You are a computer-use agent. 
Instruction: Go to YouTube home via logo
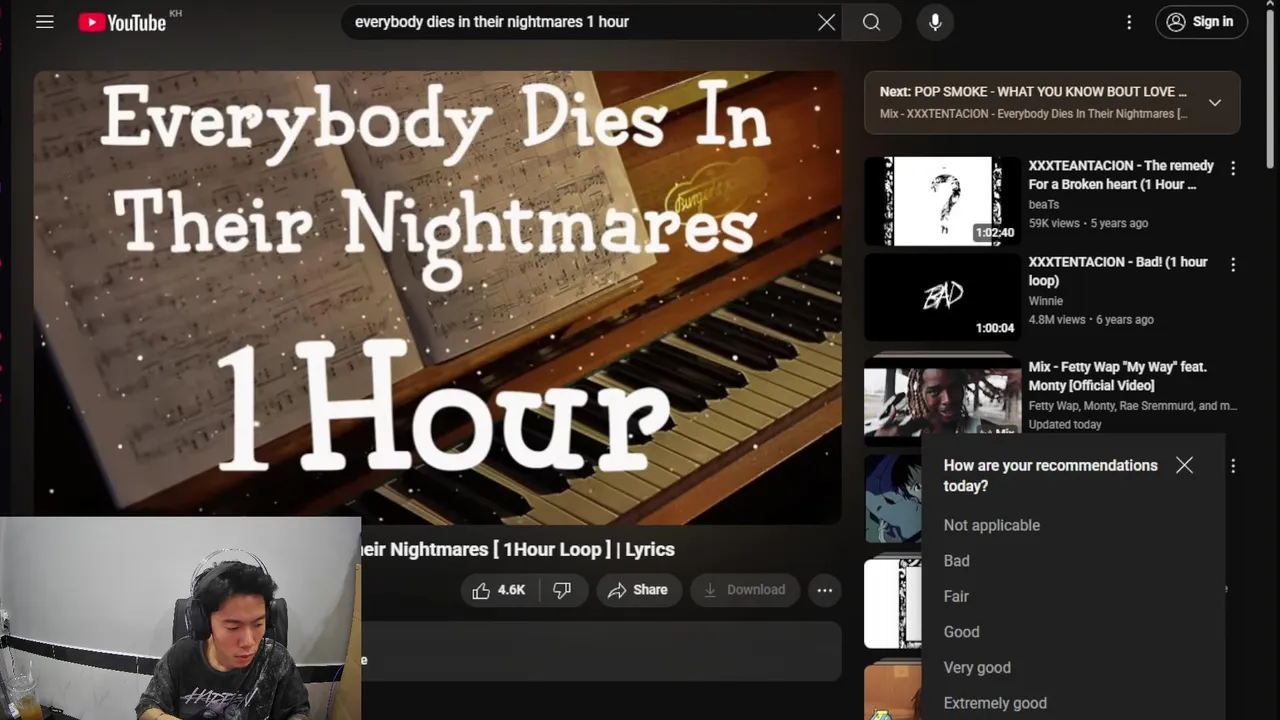pos(122,22)
